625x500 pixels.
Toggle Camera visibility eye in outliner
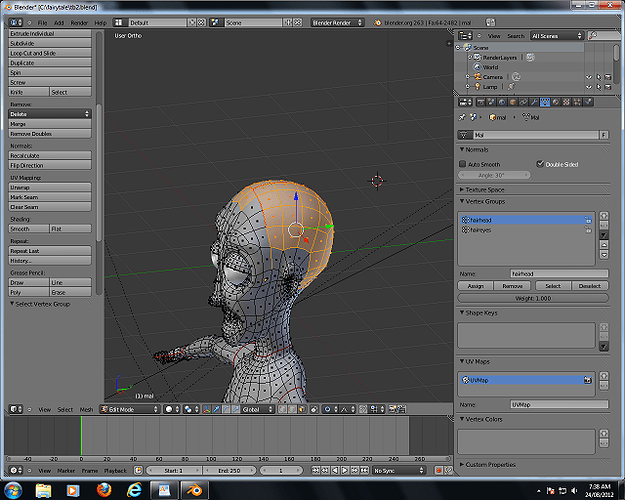pos(589,77)
